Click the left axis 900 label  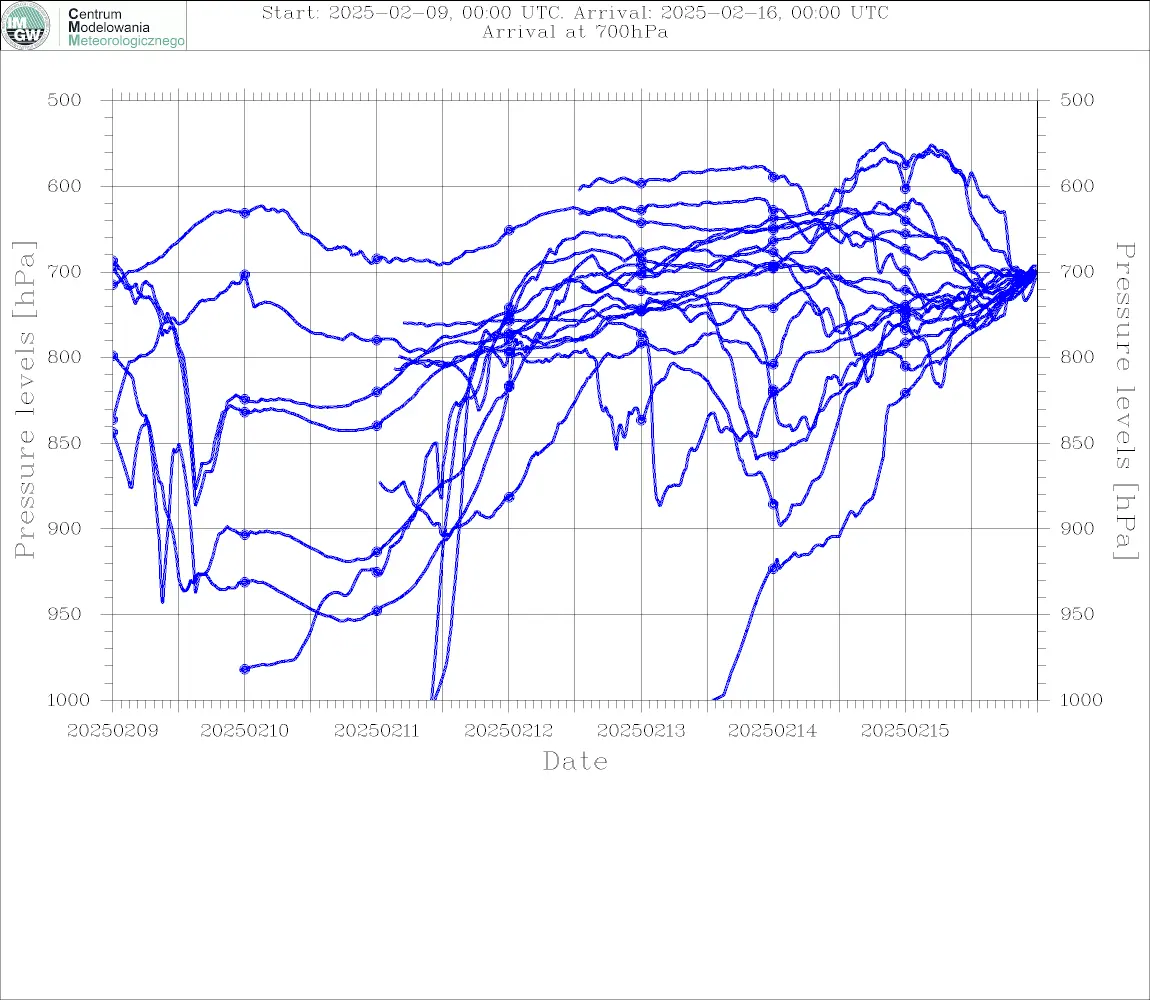[x=65, y=528]
